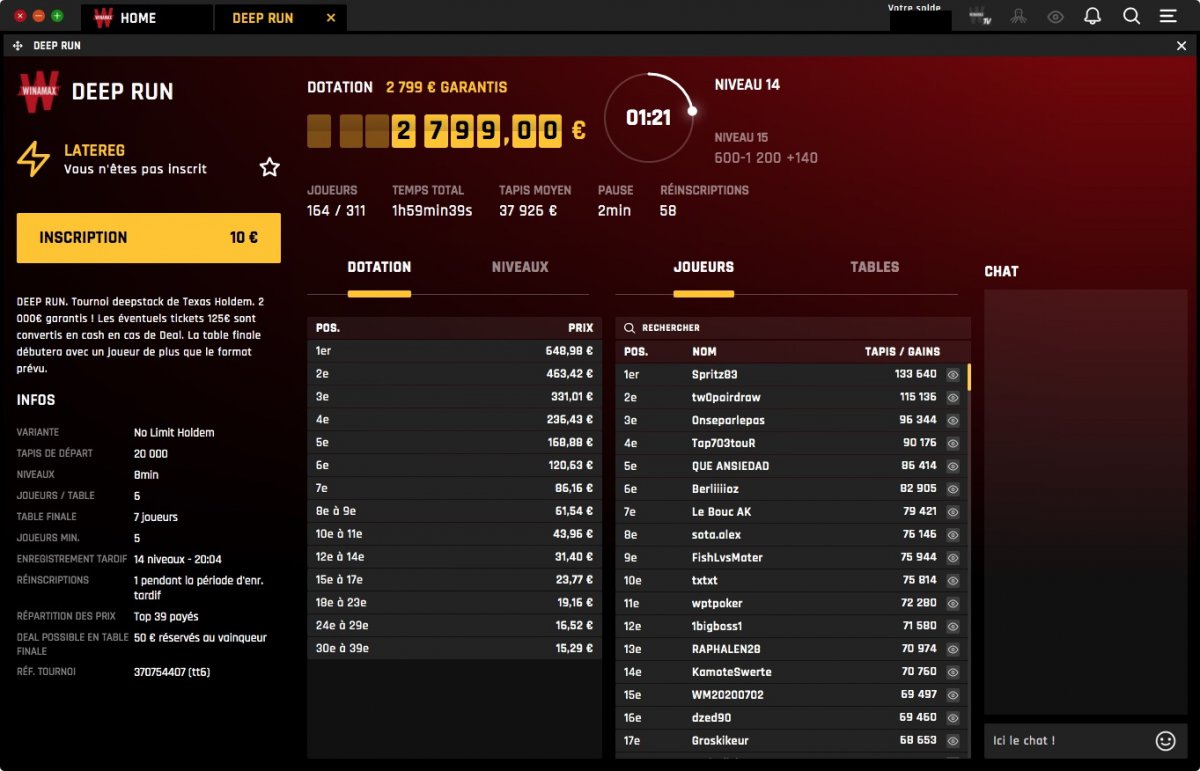Click the INSCRIPTION 10 € button
The height and width of the screenshot is (771, 1200).
149,238
